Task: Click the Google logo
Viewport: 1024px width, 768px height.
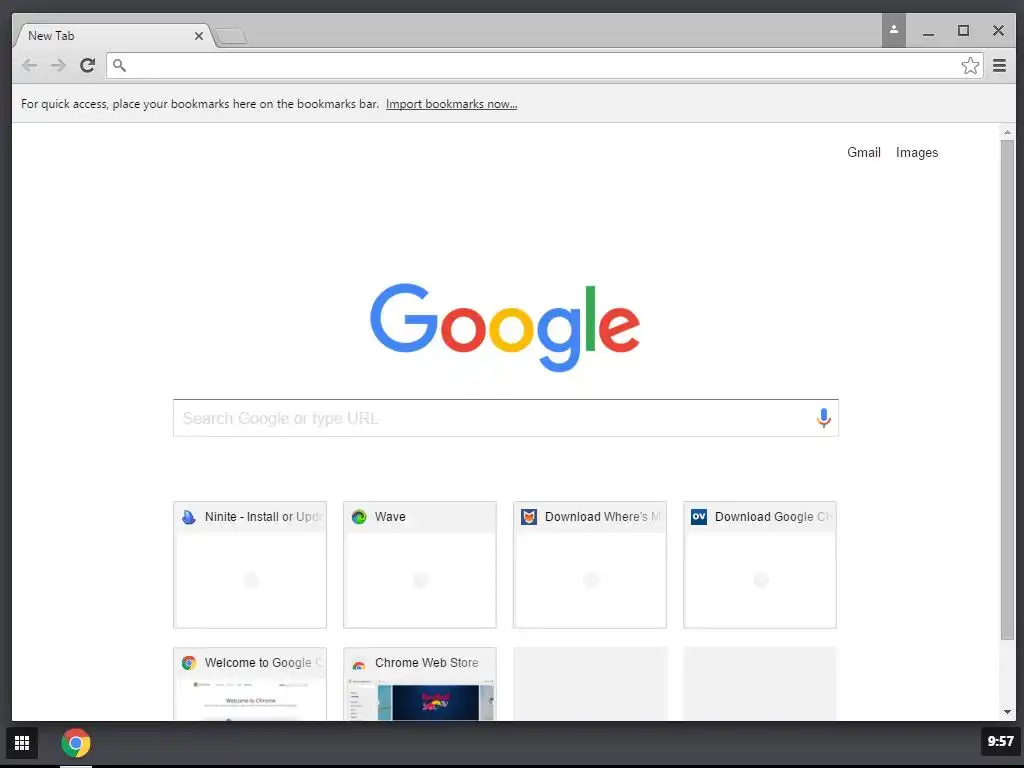Action: (504, 327)
